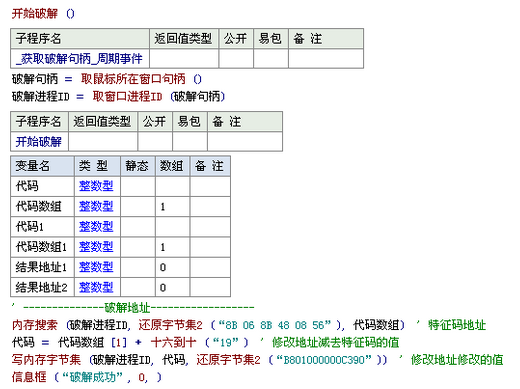520x389 pixels.
Task: Click variable name cell 结果地址1
Action: 42,267
